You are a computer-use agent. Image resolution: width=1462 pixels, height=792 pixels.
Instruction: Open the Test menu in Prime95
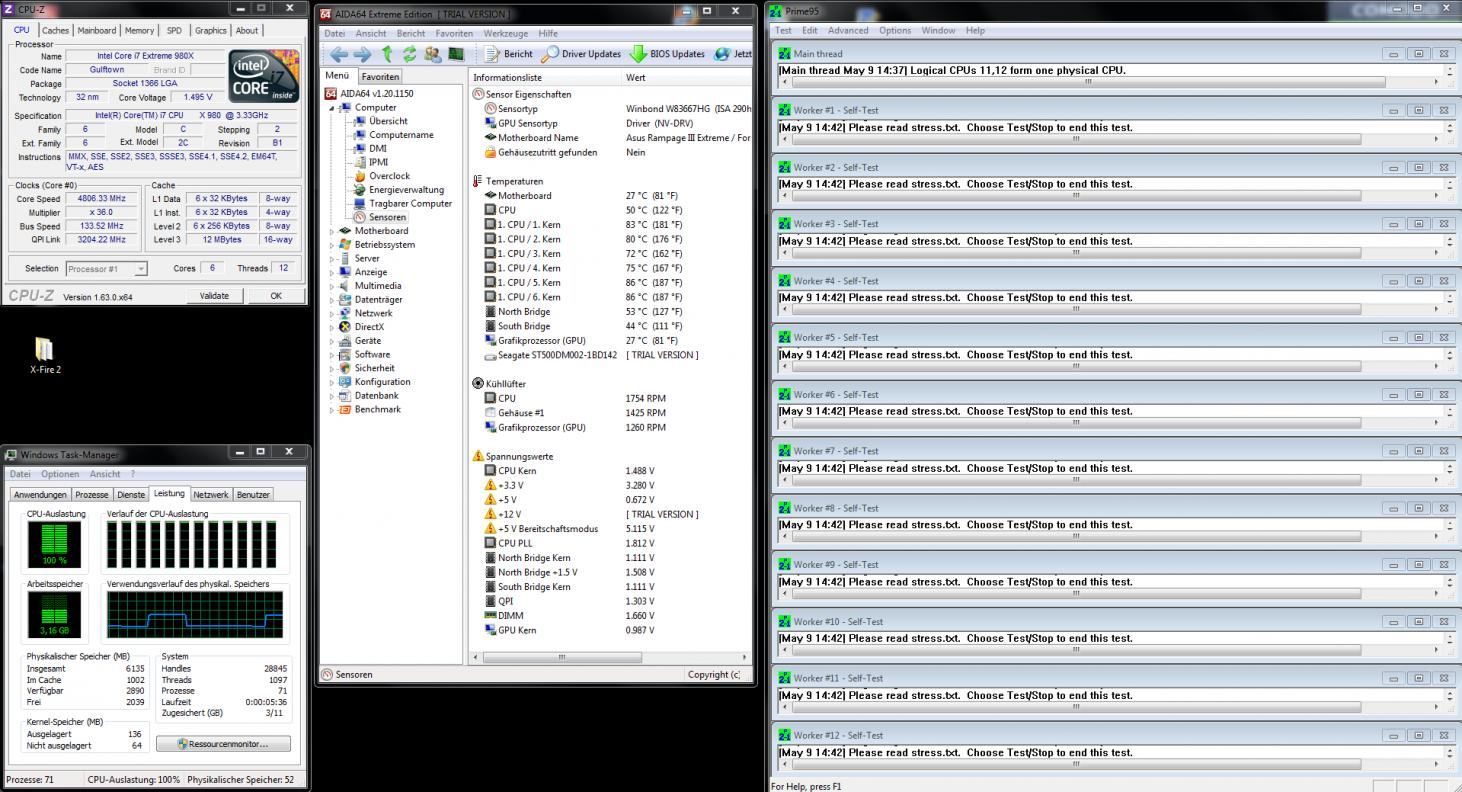coord(784,30)
